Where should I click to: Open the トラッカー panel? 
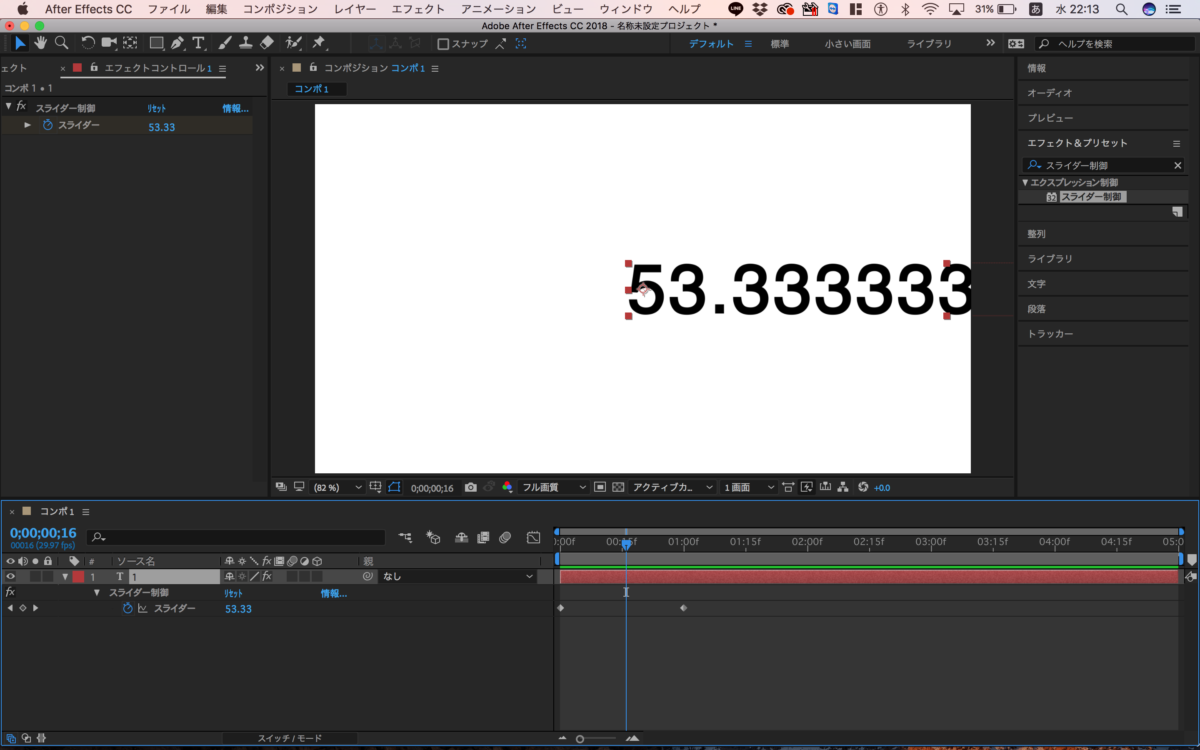tap(1050, 334)
